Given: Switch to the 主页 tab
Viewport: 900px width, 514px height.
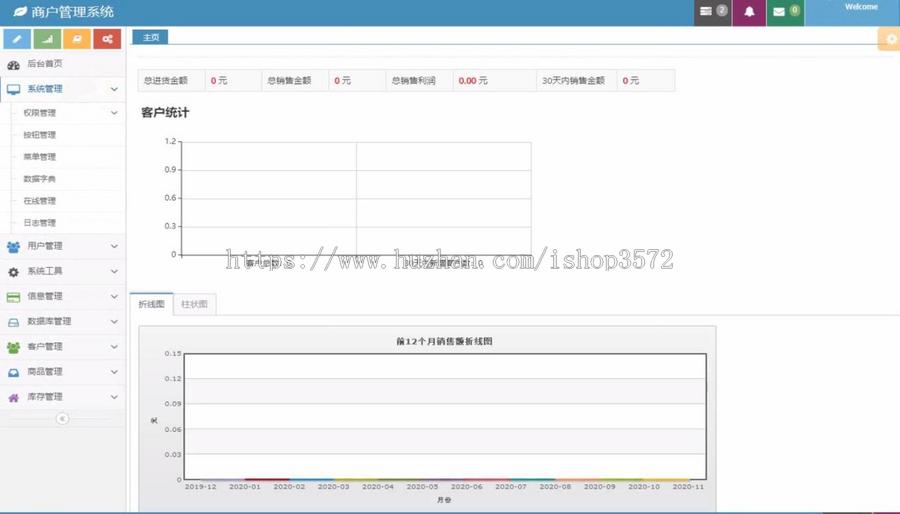Looking at the screenshot, I should (150, 37).
